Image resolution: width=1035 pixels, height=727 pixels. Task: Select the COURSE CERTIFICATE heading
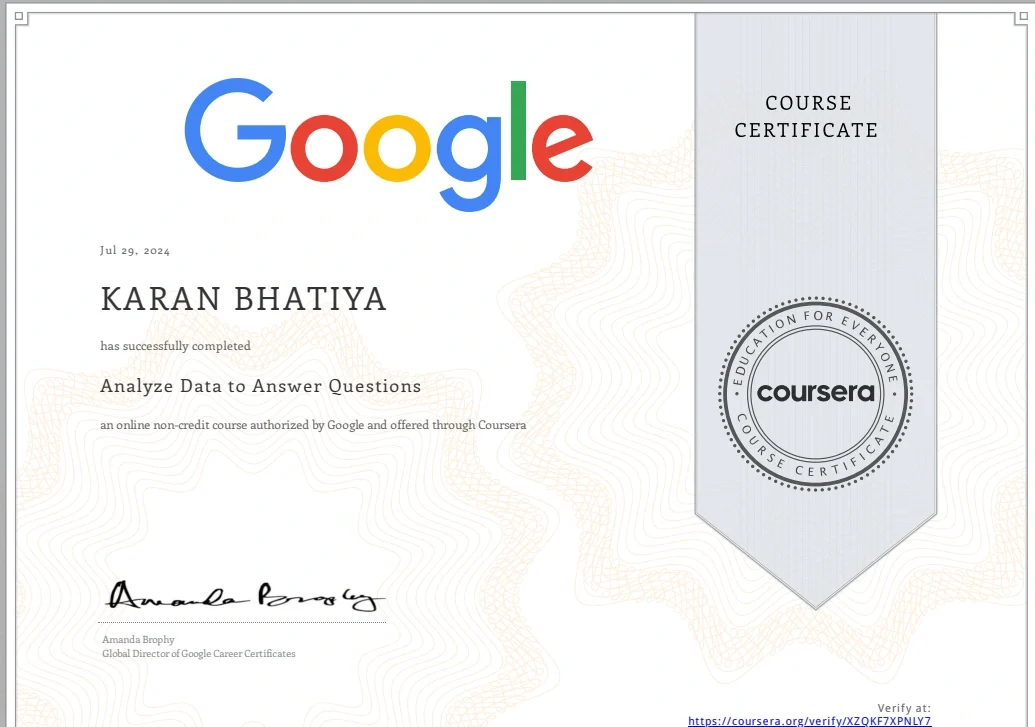click(x=806, y=117)
